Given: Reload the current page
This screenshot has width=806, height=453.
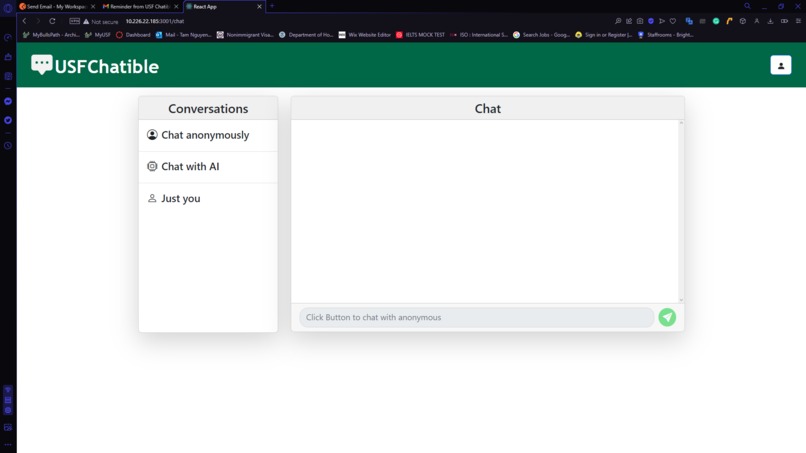Looking at the screenshot, I should pos(52,21).
